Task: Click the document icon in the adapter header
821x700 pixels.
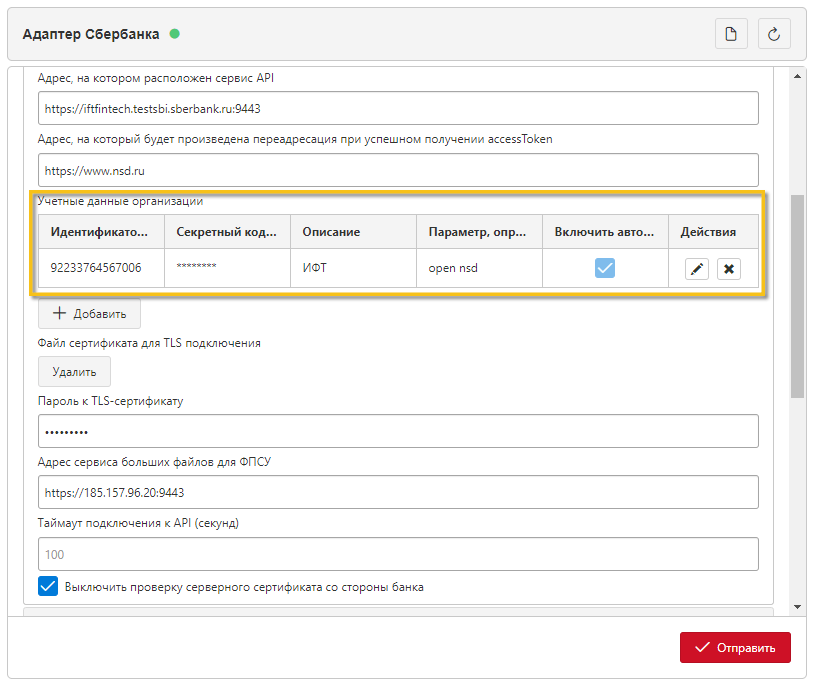Action: point(731,34)
